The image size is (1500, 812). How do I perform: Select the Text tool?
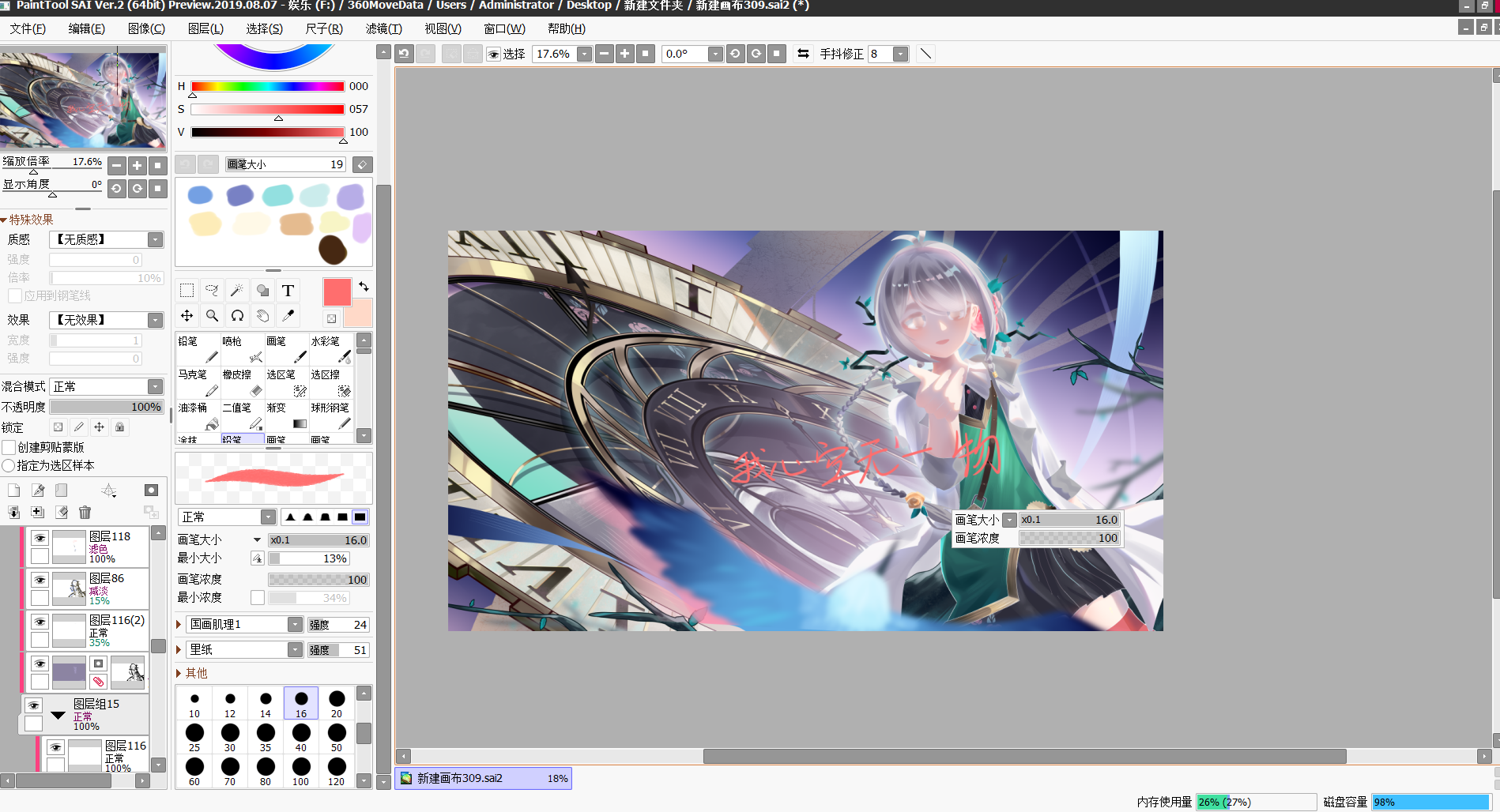coord(288,291)
